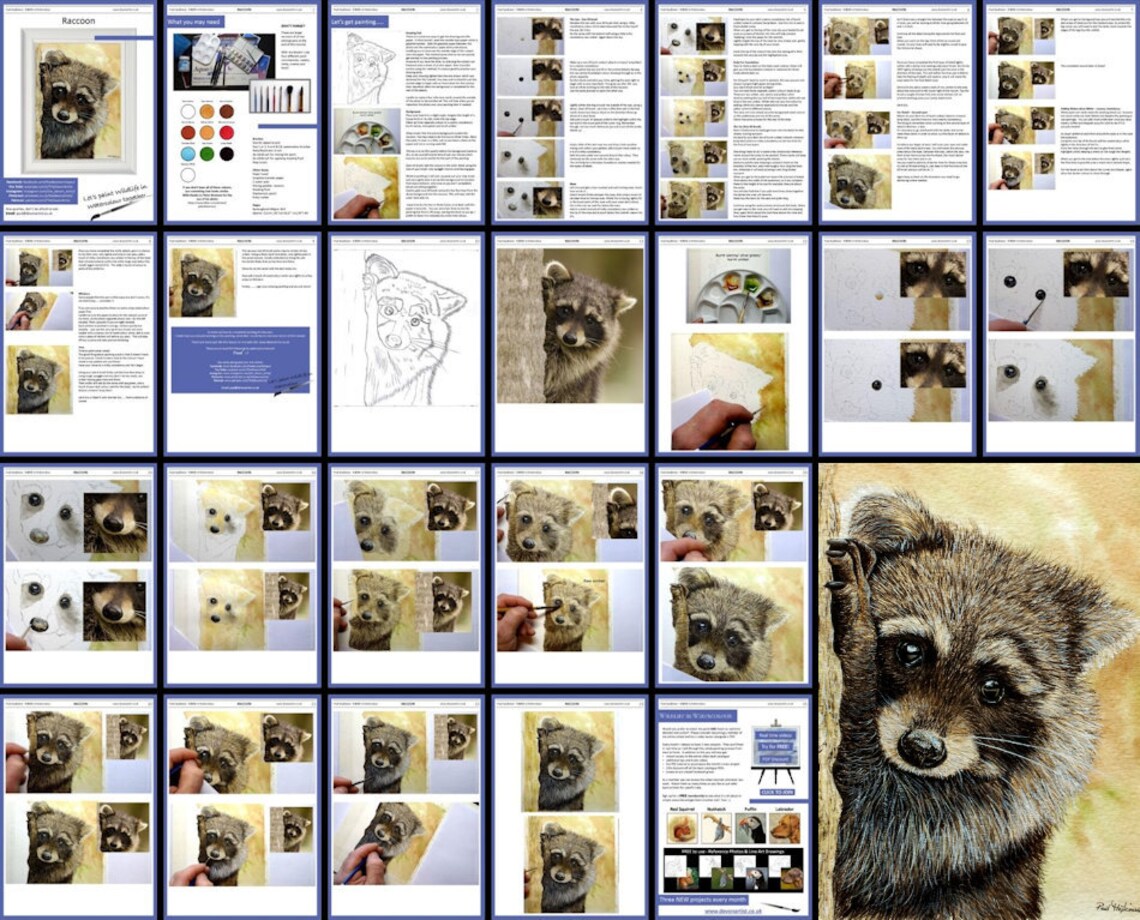The height and width of the screenshot is (920, 1140).
Task: Click the blue social links box on the cover page
Action: [x=41, y=191]
